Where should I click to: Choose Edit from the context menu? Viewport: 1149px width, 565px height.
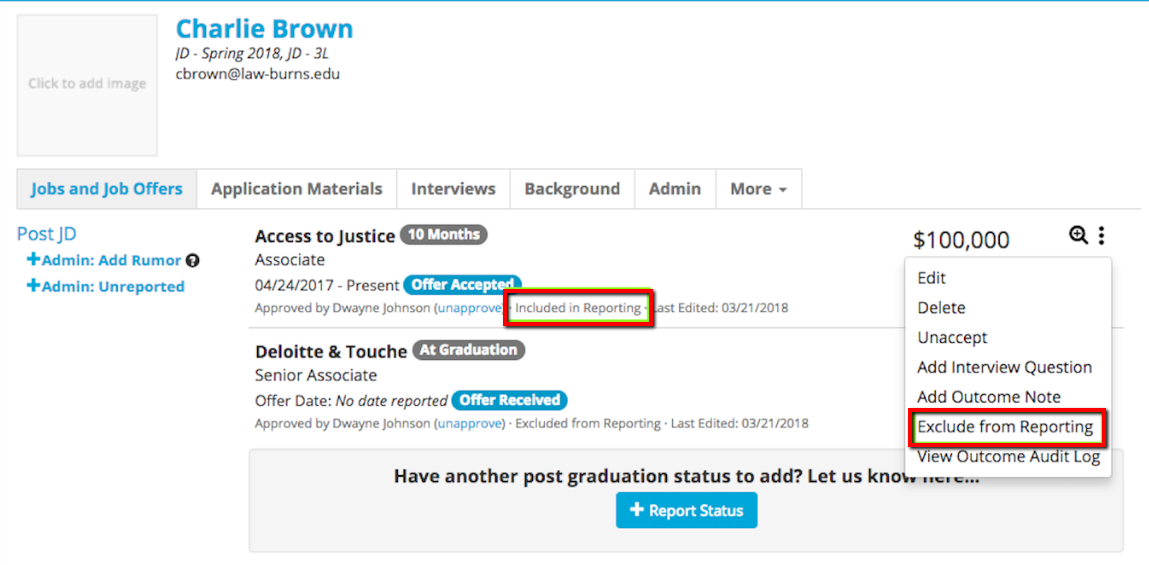click(932, 278)
